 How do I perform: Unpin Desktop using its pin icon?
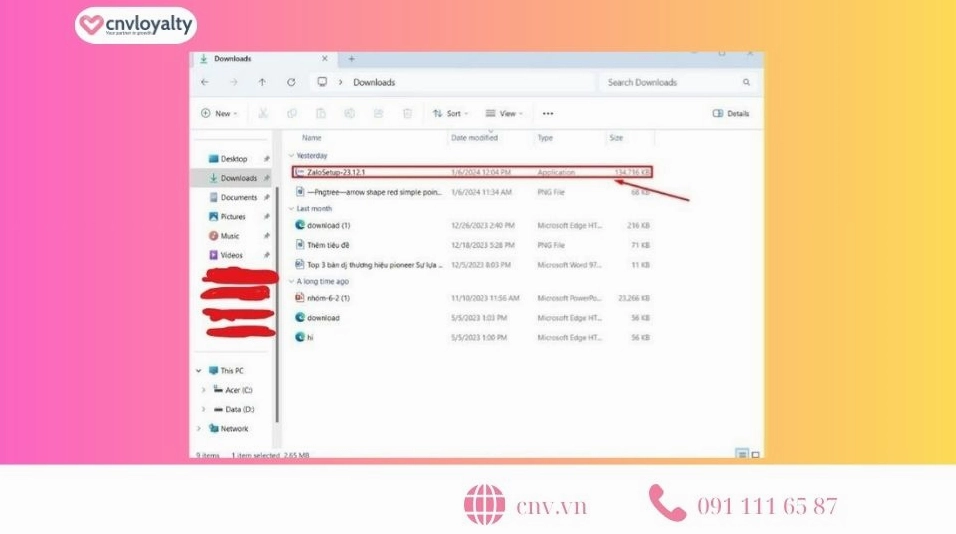pyautogui.click(x=266, y=159)
